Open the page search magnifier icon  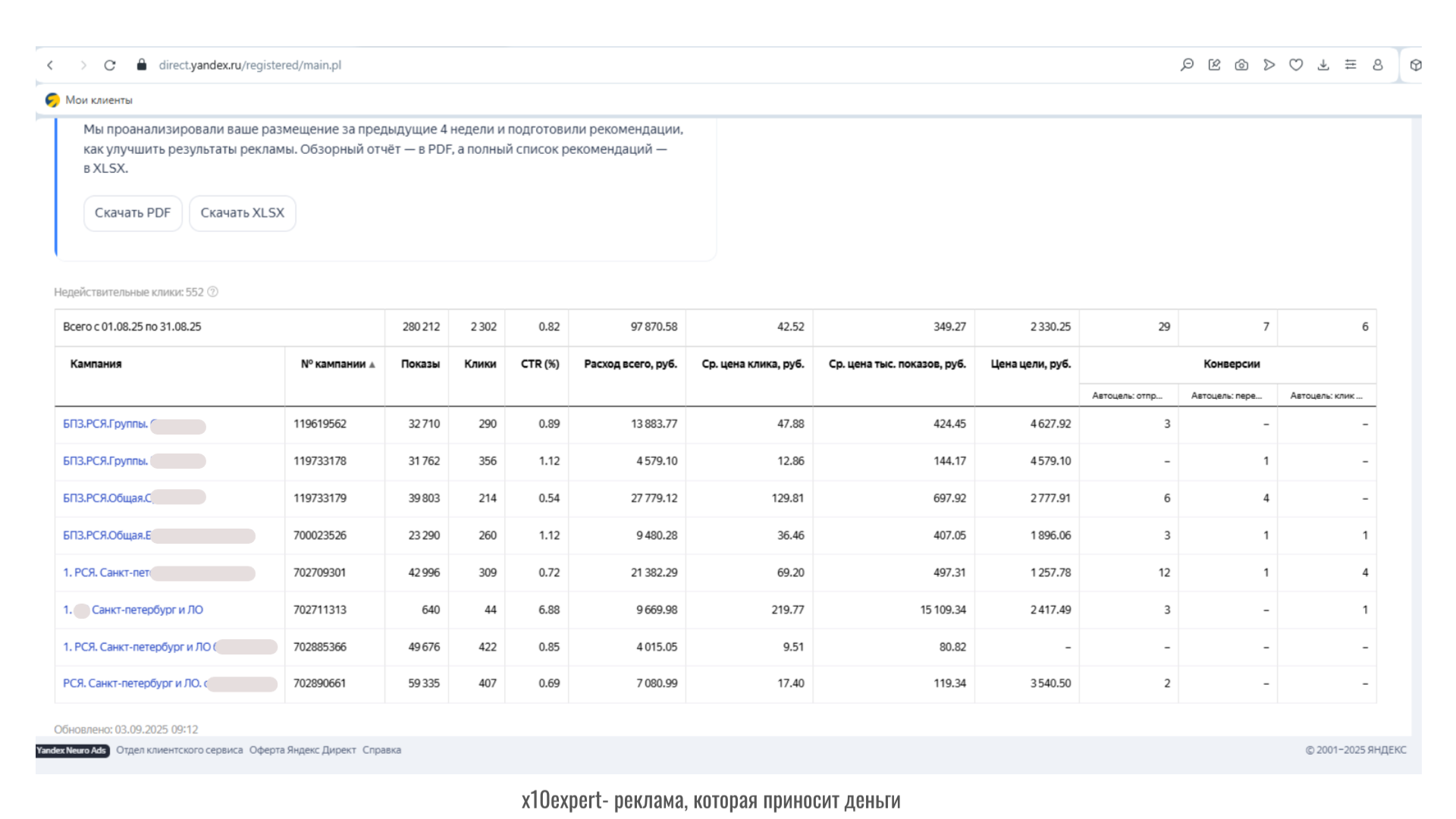1187,65
